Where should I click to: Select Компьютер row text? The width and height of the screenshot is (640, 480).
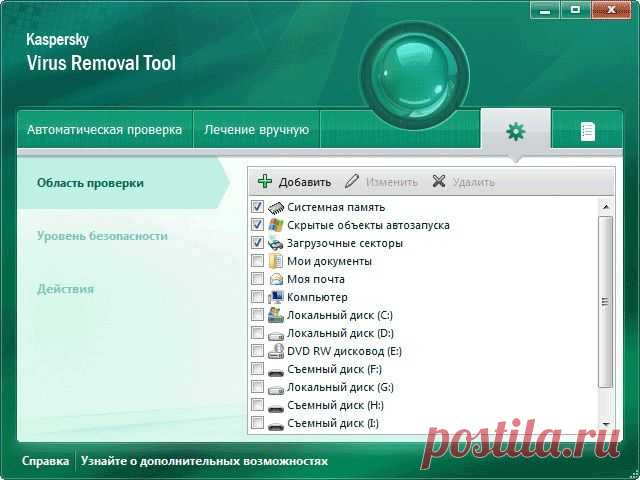click(x=317, y=297)
